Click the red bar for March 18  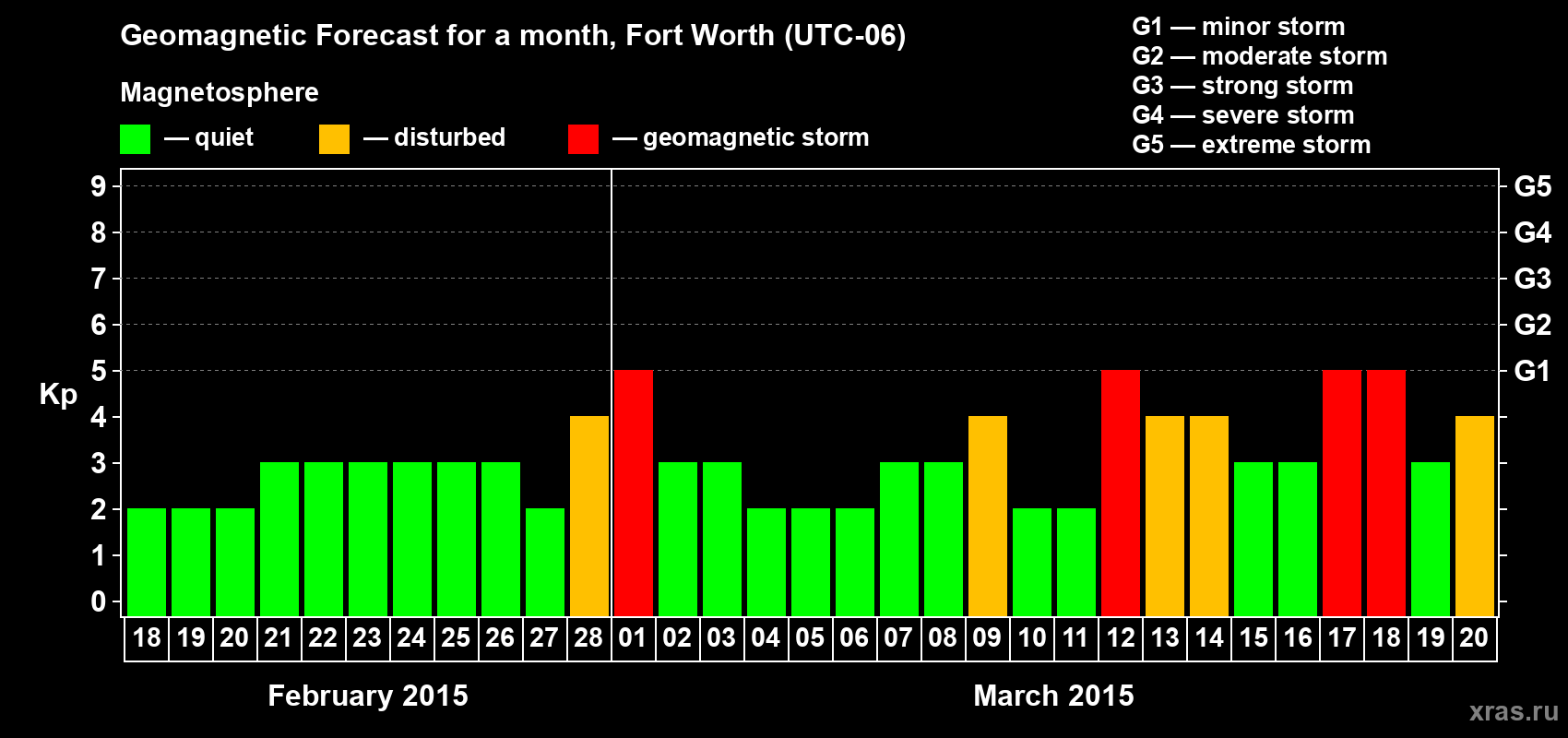click(1386, 493)
